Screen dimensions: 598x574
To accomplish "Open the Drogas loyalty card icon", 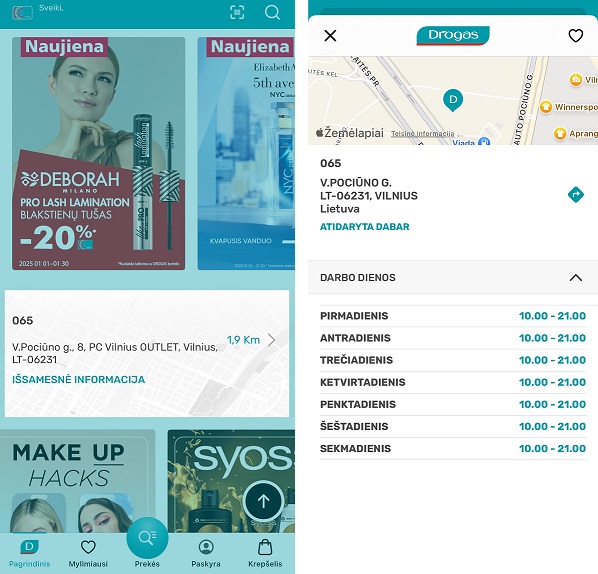I will click(x=23, y=13).
